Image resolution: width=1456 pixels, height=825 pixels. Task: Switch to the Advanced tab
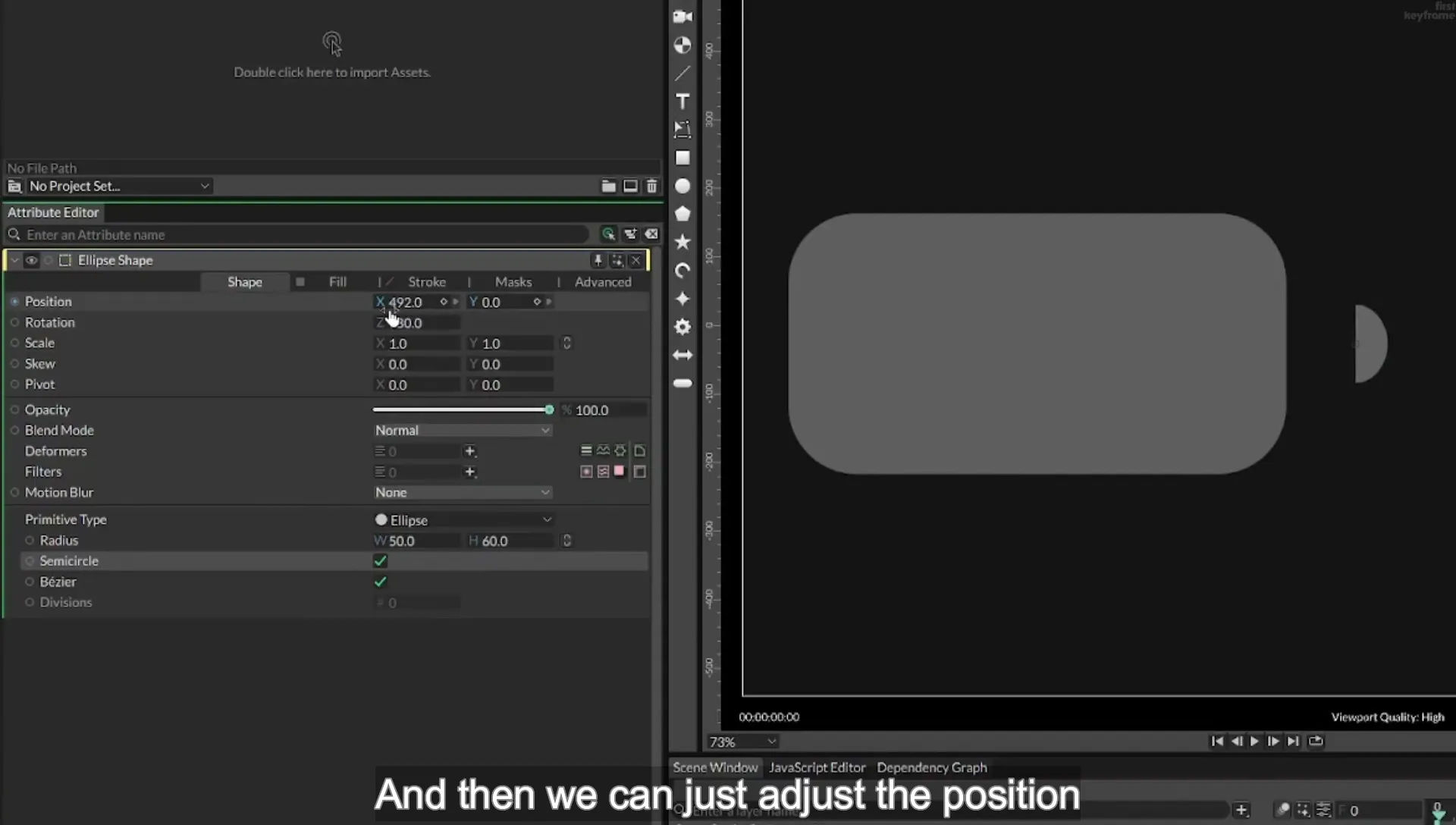point(603,282)
